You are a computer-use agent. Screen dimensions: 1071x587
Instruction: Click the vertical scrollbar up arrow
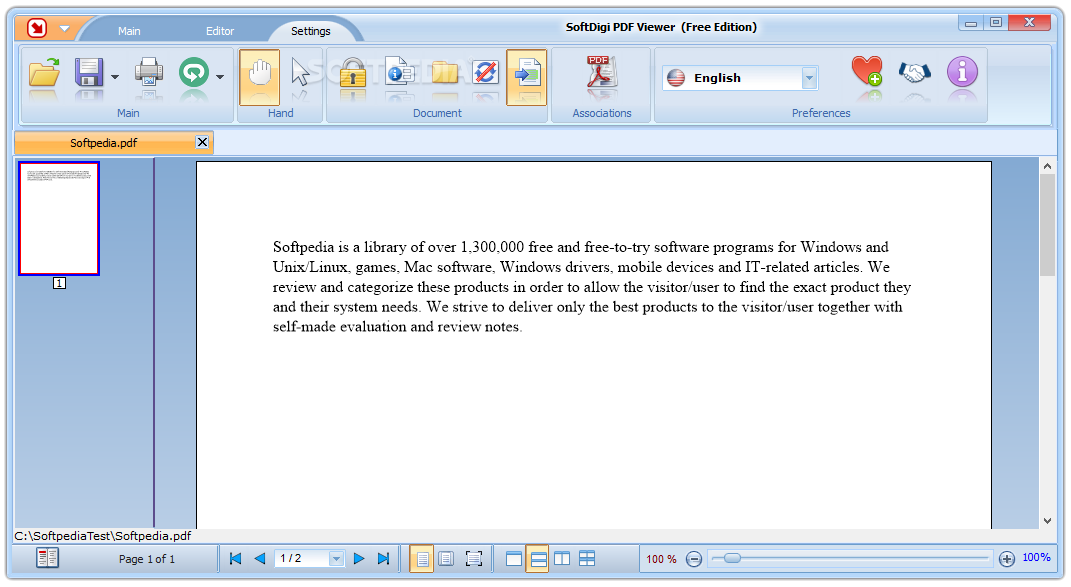pos(1047,166)
